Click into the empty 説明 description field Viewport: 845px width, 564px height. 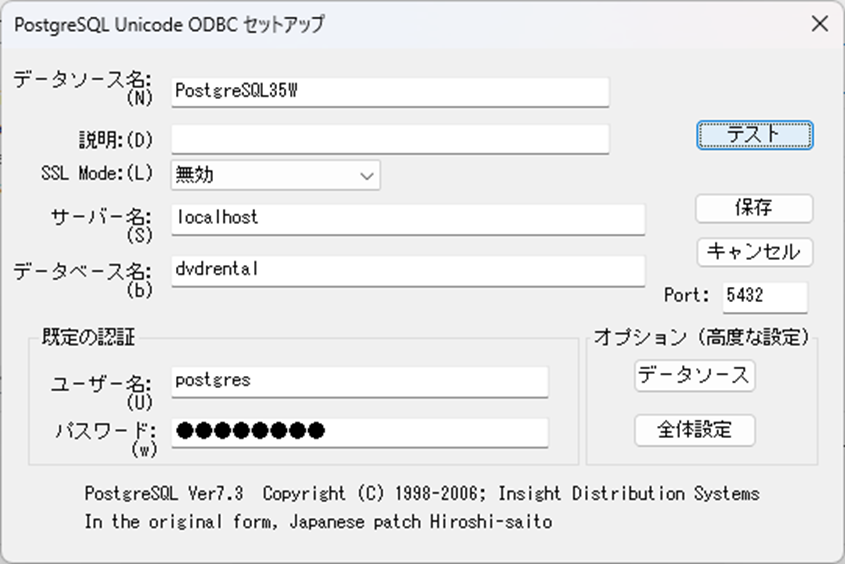[389, 139]
